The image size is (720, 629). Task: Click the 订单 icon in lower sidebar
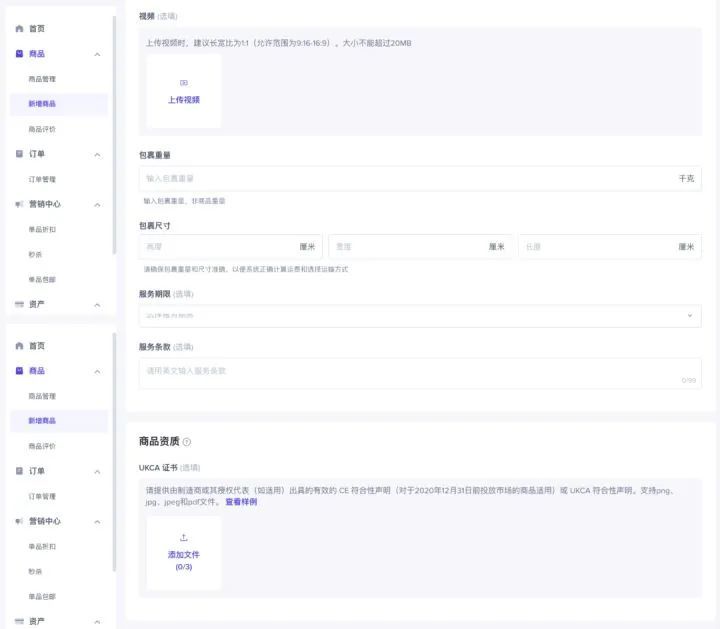[x=19, y=471]
